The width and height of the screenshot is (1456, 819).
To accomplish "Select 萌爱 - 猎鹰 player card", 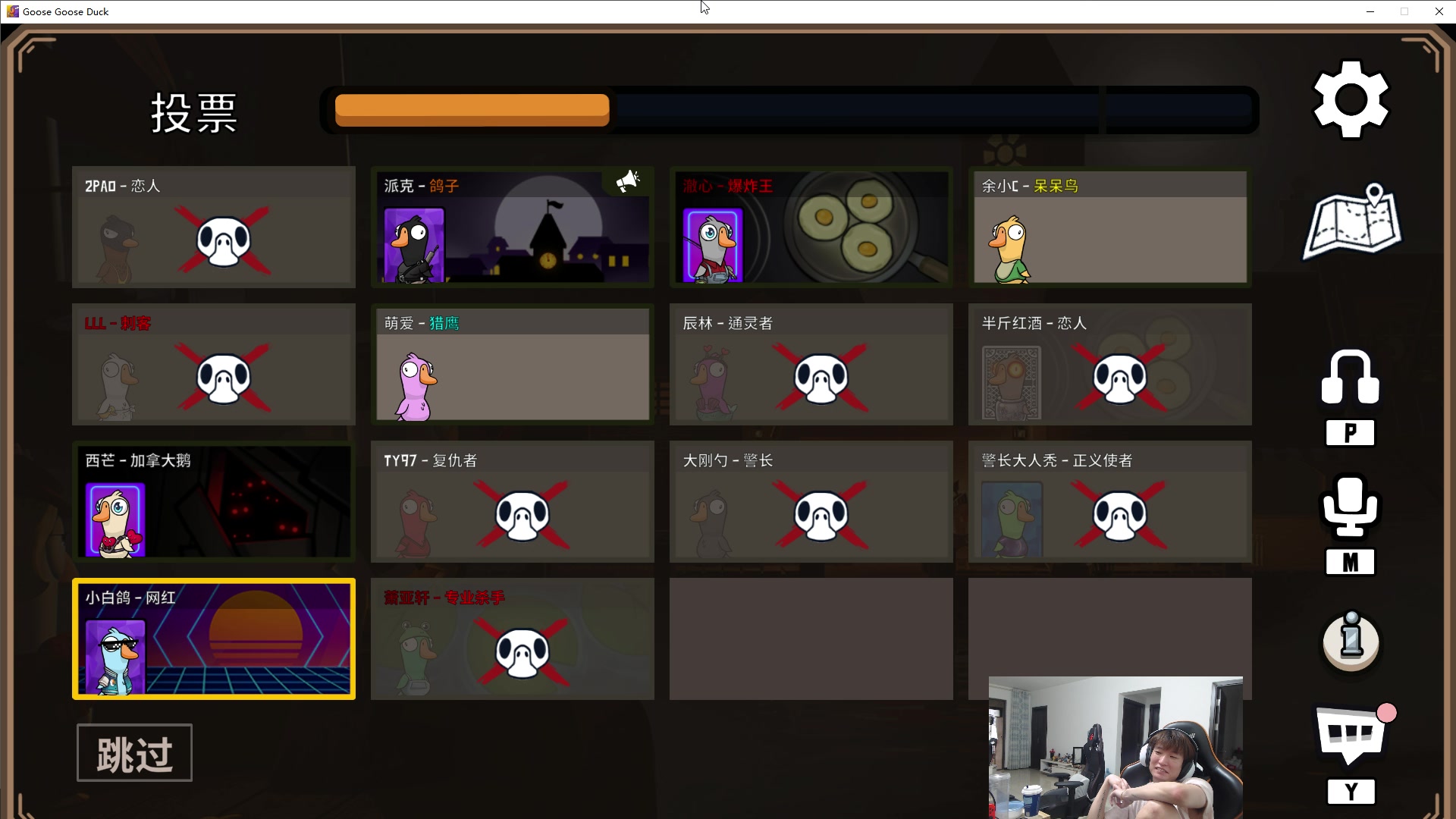I will tap(512, 365).
